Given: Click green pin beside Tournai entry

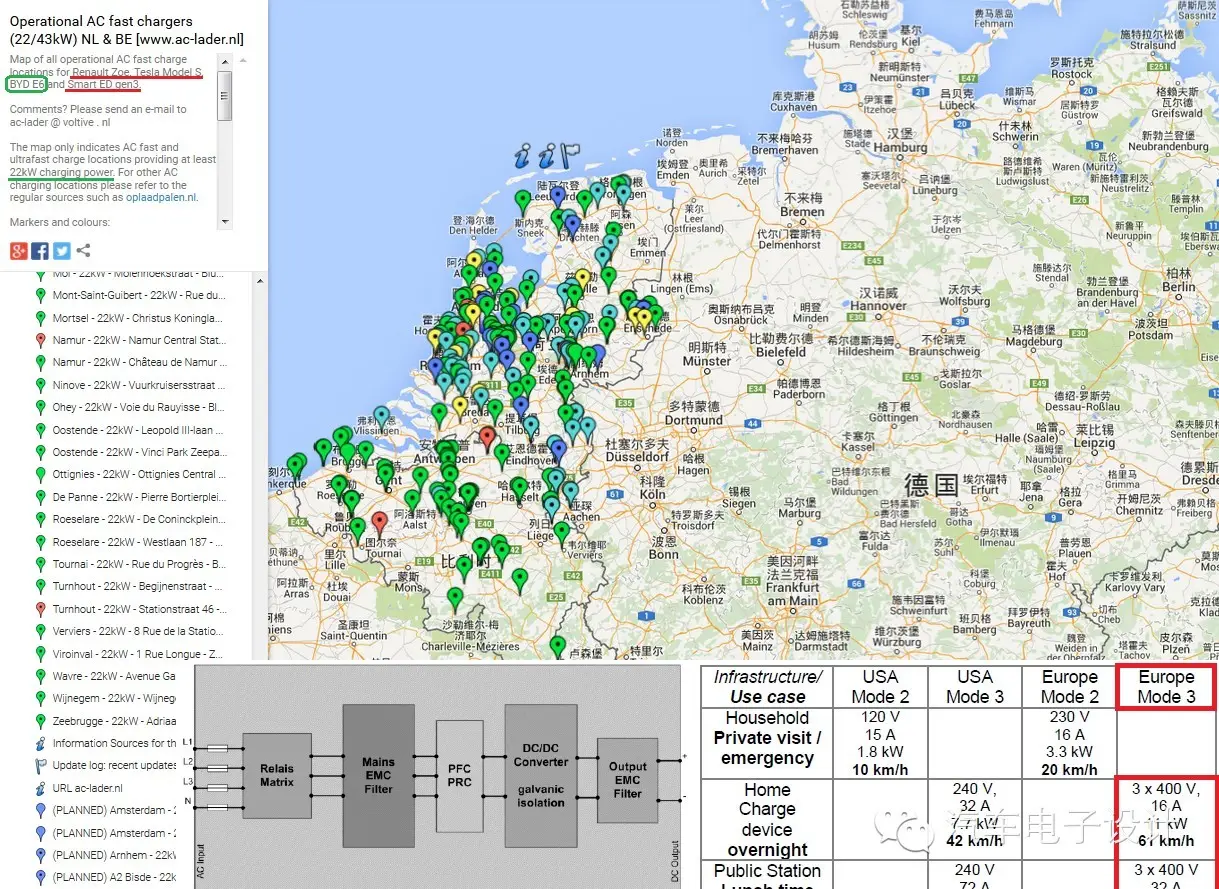Looking at the screenshot, I should (x=40, y=565).
